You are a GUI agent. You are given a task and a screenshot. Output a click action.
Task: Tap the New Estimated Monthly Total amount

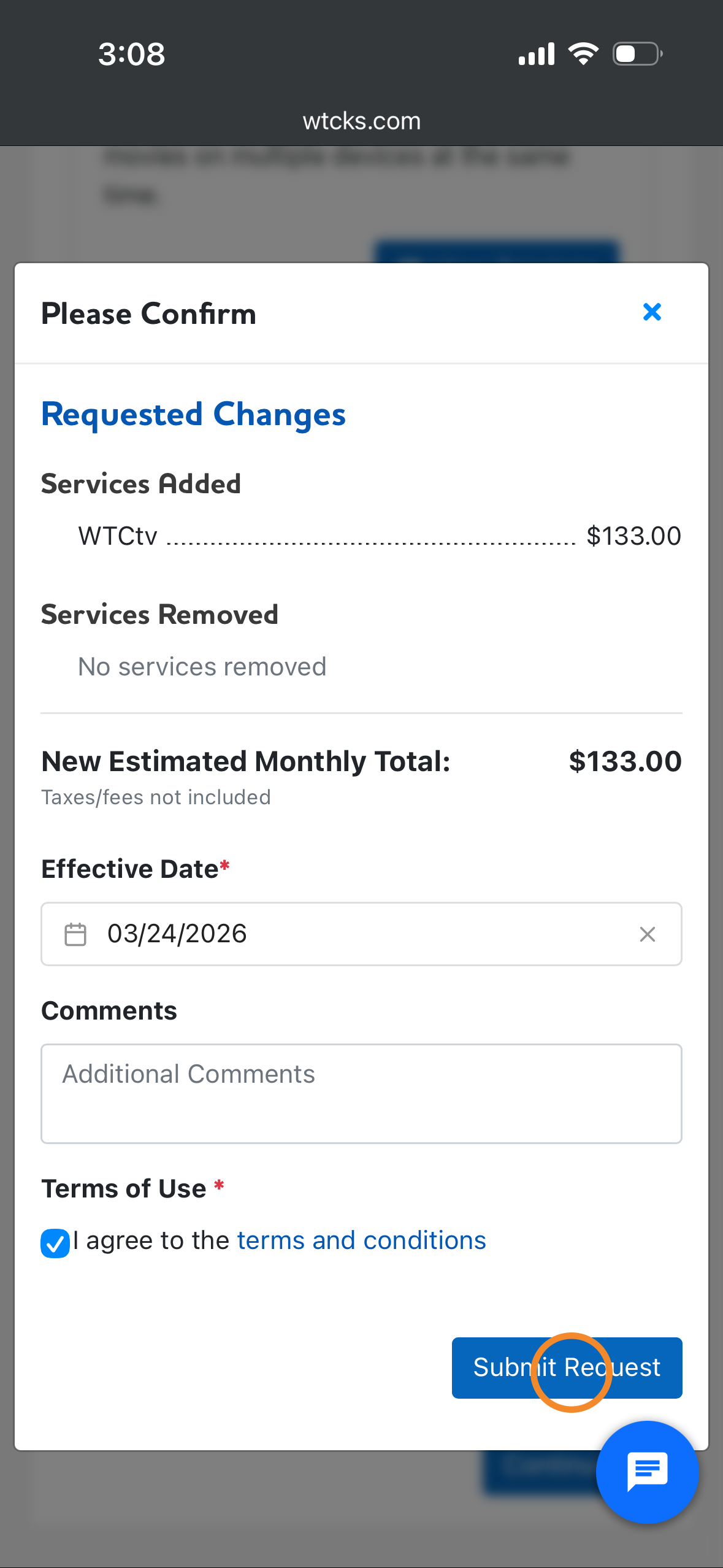[625, 761]
